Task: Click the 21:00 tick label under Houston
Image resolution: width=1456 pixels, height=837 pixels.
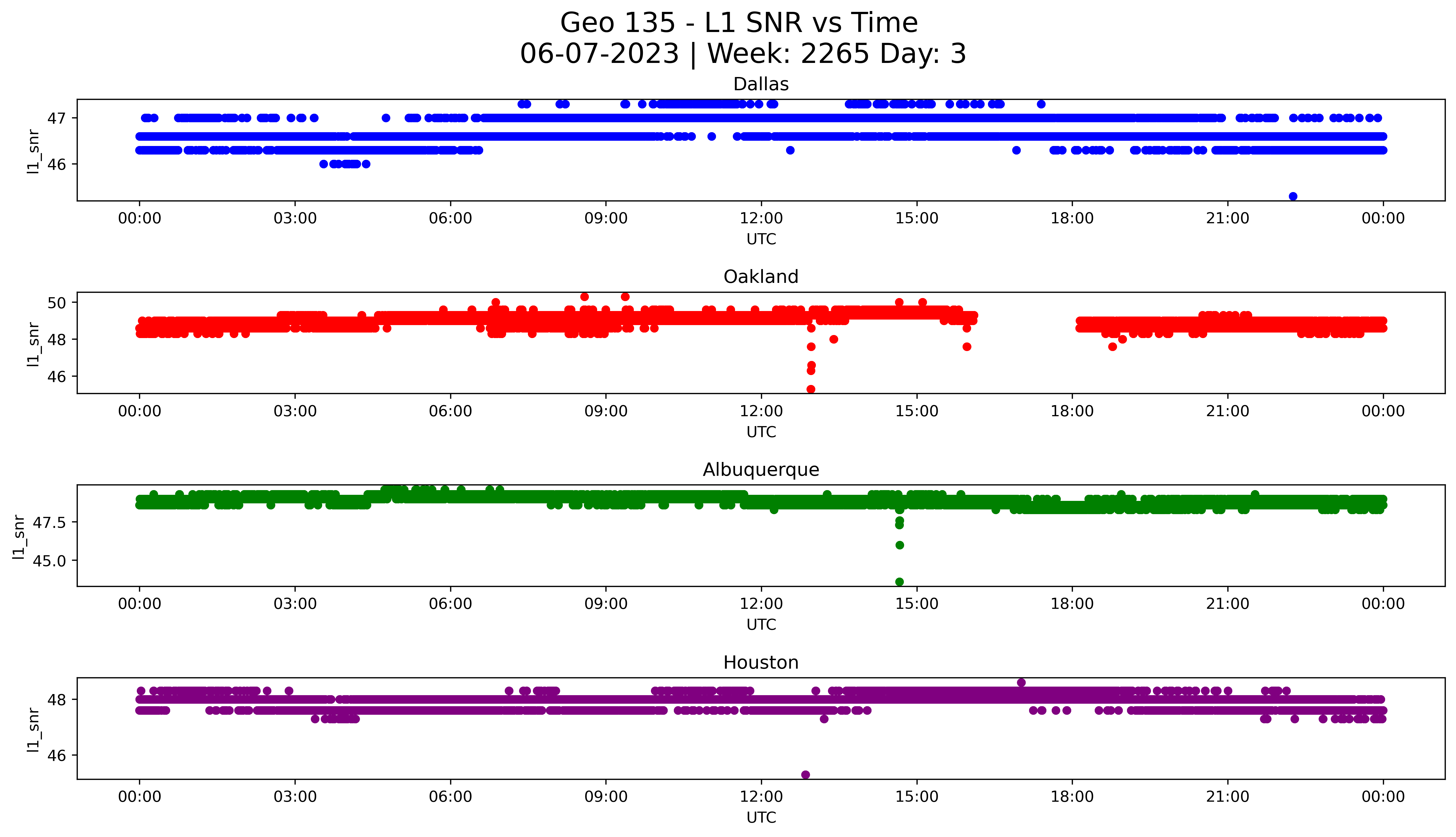Action: click(1227, 797)
